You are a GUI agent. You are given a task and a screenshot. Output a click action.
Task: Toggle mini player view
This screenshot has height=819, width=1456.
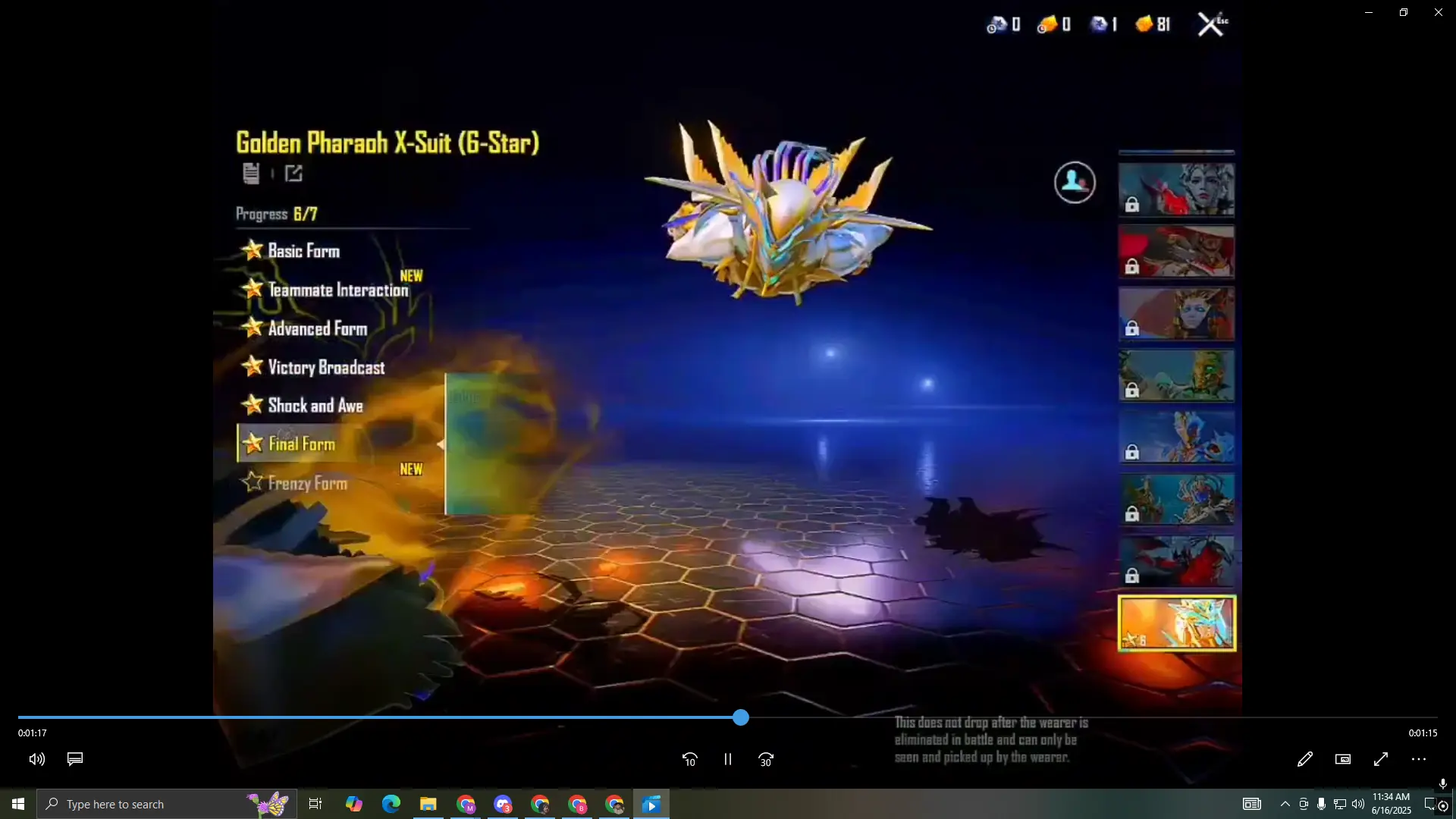[1342, 759]
